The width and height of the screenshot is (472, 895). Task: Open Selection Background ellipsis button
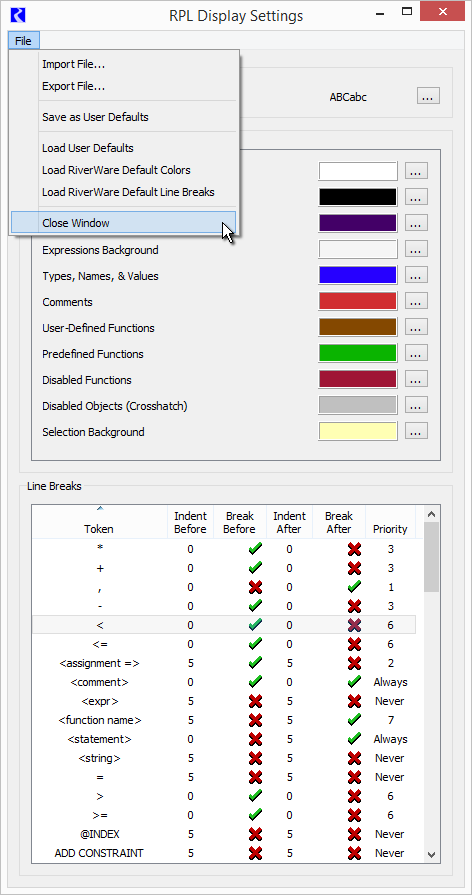tap(416, 432)
